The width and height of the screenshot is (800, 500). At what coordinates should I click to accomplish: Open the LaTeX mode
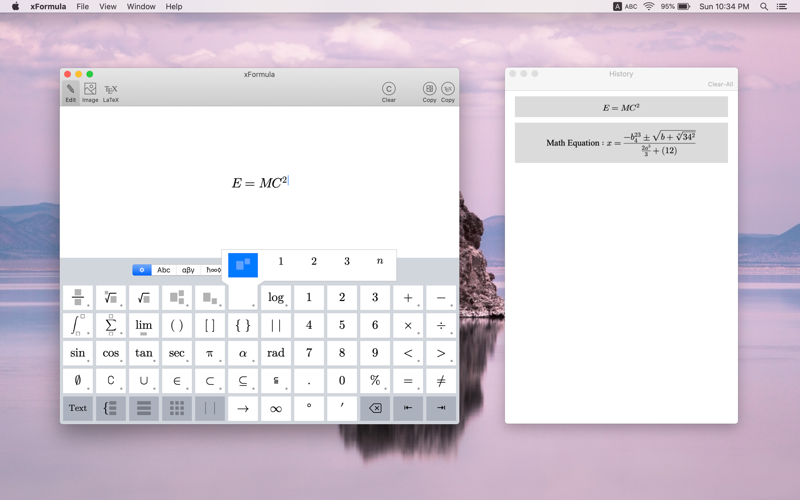pos(111,92)
